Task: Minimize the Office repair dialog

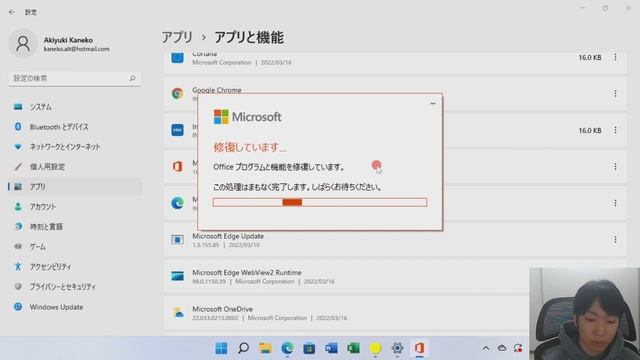Action: 433,104
